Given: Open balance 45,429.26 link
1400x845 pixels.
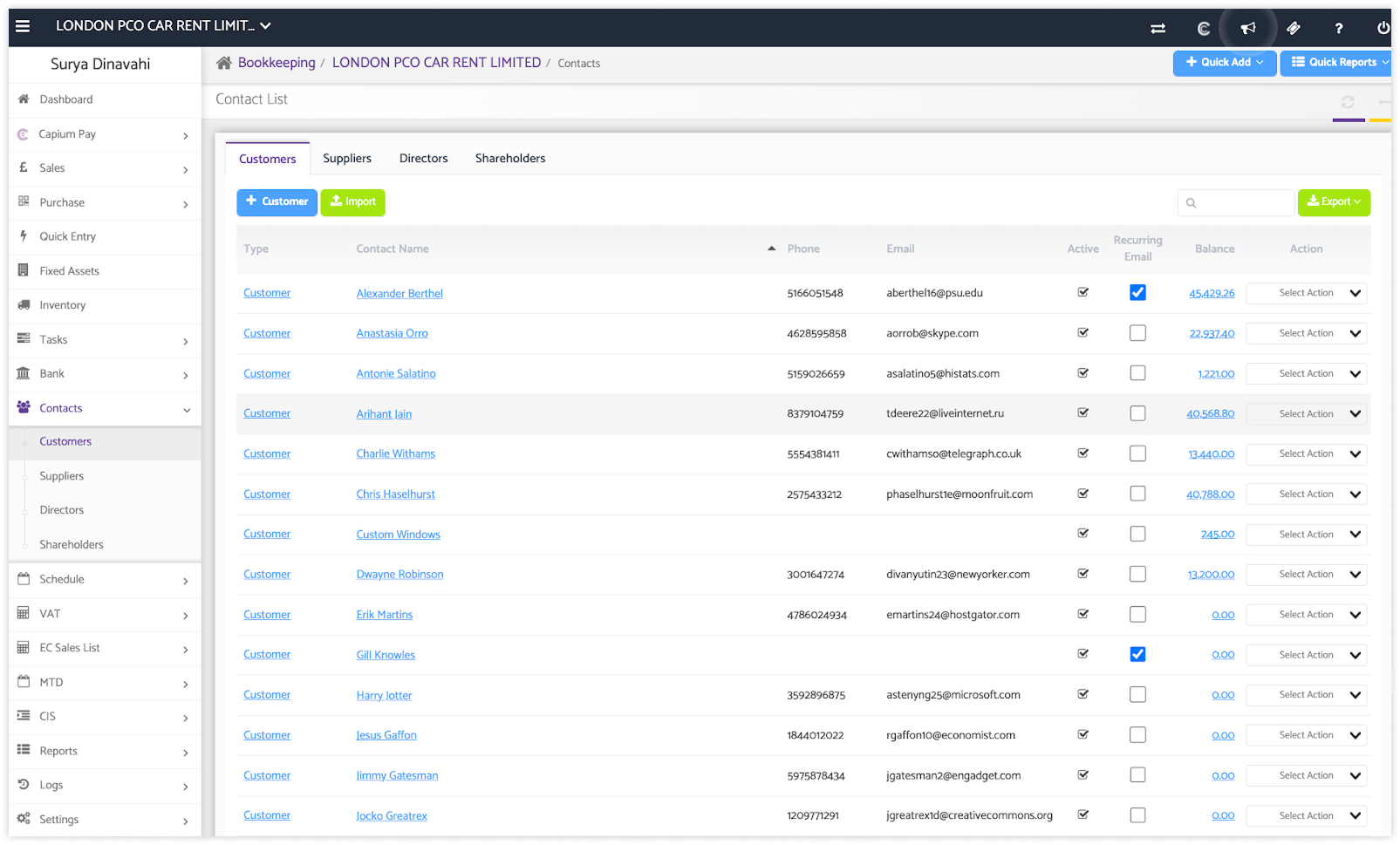Looking at the screenshot, I should click(x=1212, y=294).
